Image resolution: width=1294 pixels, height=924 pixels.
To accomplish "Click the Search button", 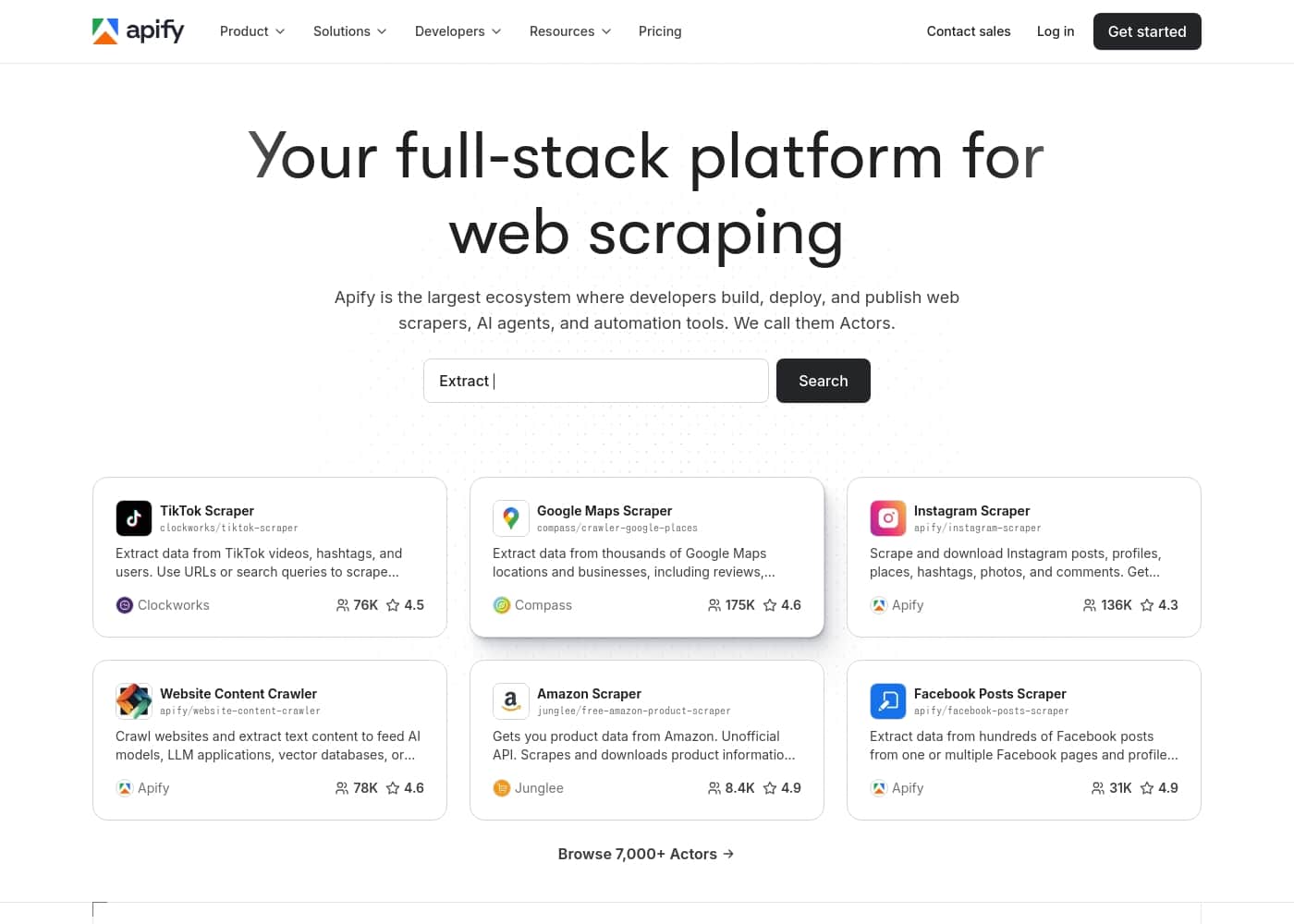I will [824, 381].
